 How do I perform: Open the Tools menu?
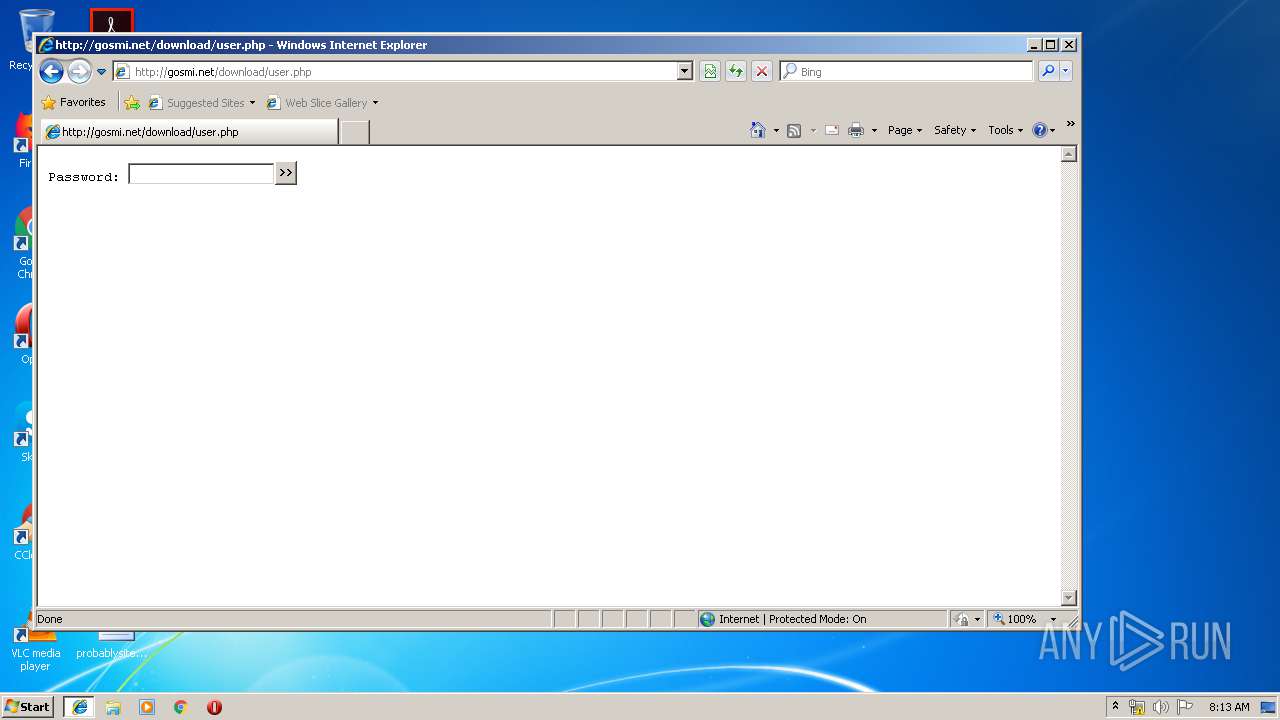click(x=1006, y=130)
